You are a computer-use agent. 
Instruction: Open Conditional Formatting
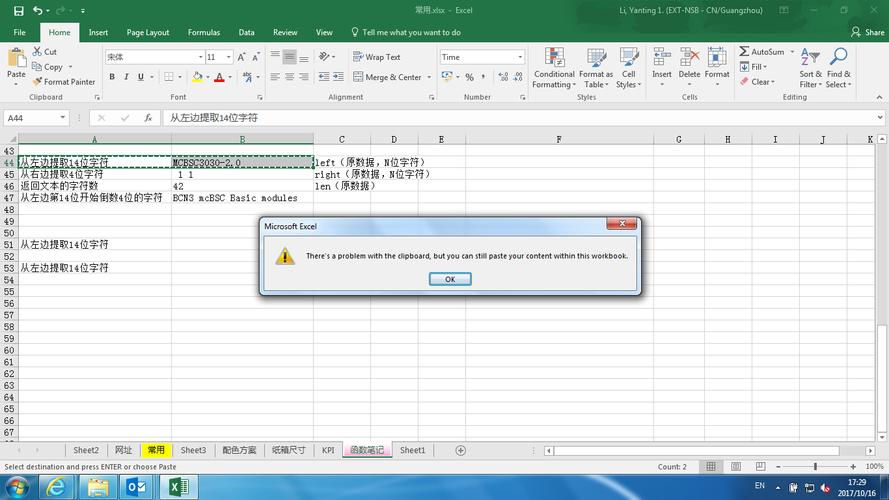pyautogui.click(x=554, y=68)
